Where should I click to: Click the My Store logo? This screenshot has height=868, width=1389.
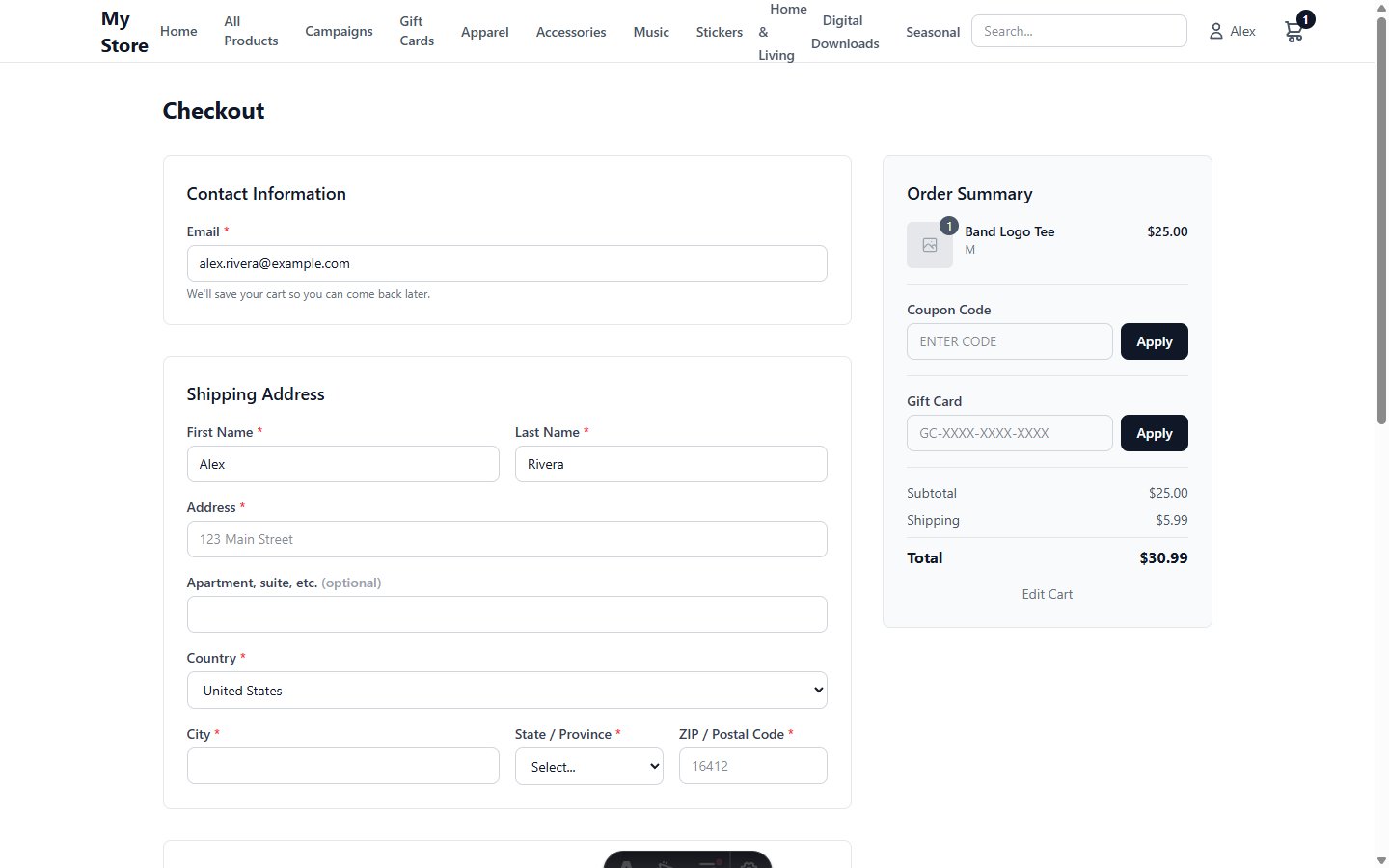tap(124, 32)
